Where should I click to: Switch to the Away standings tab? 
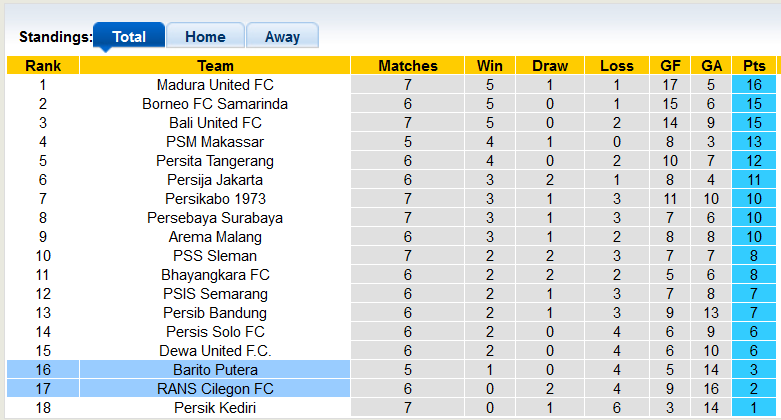tap(282, 37)
